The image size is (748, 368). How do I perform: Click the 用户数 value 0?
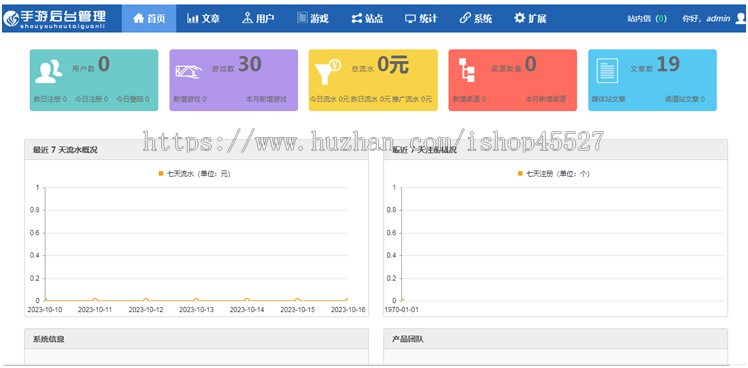(x=104, y=64)
